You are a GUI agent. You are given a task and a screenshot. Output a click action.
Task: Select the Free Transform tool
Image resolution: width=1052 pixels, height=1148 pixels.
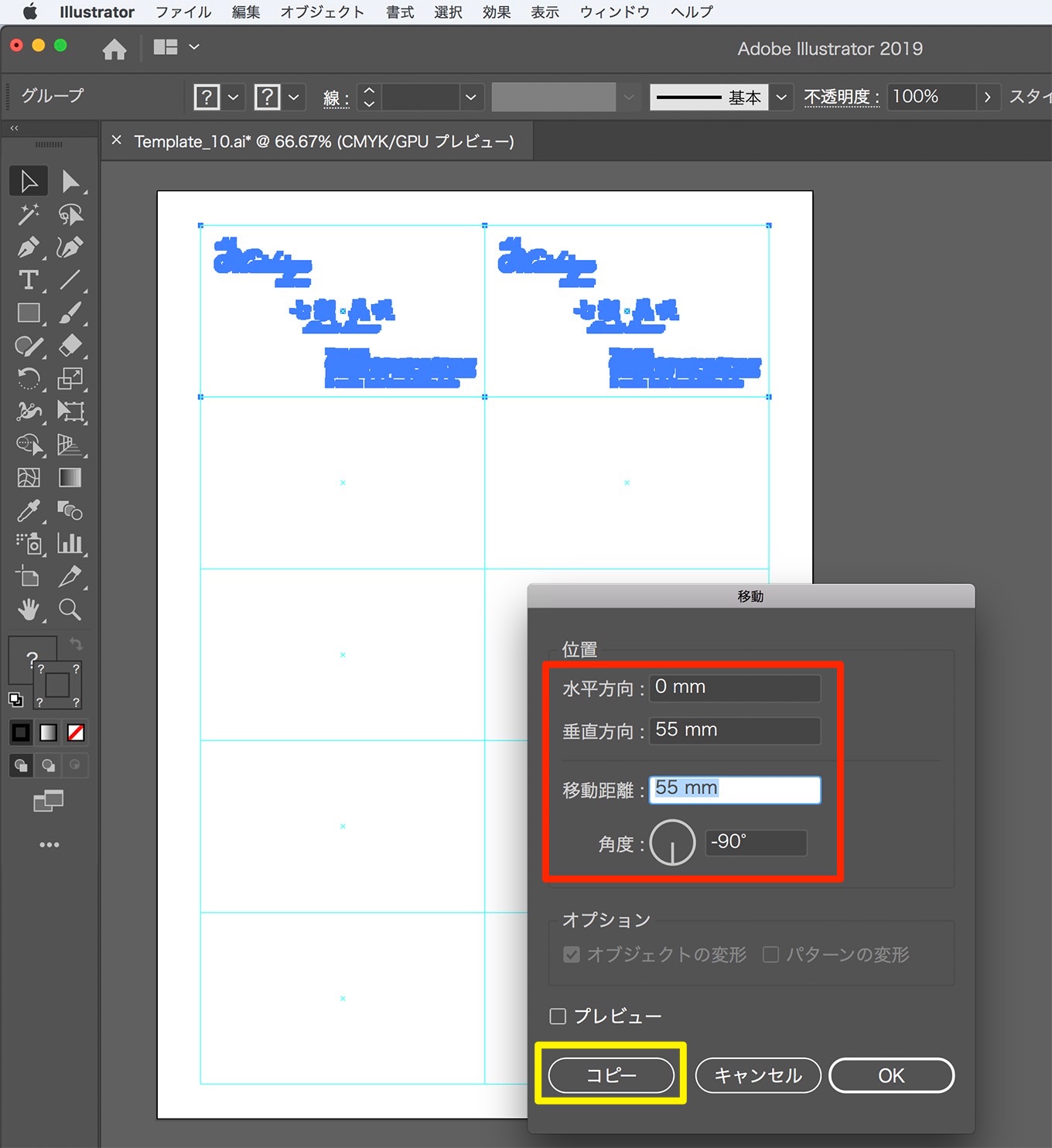70,412
